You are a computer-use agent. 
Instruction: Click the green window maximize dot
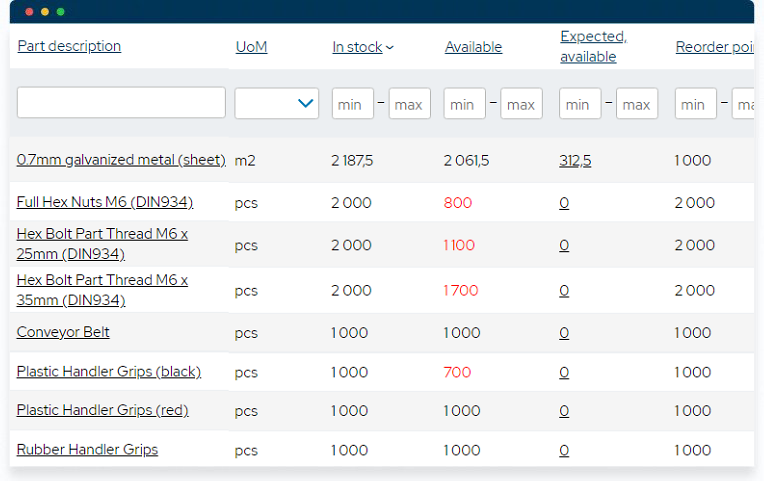(x=60, y=12)
